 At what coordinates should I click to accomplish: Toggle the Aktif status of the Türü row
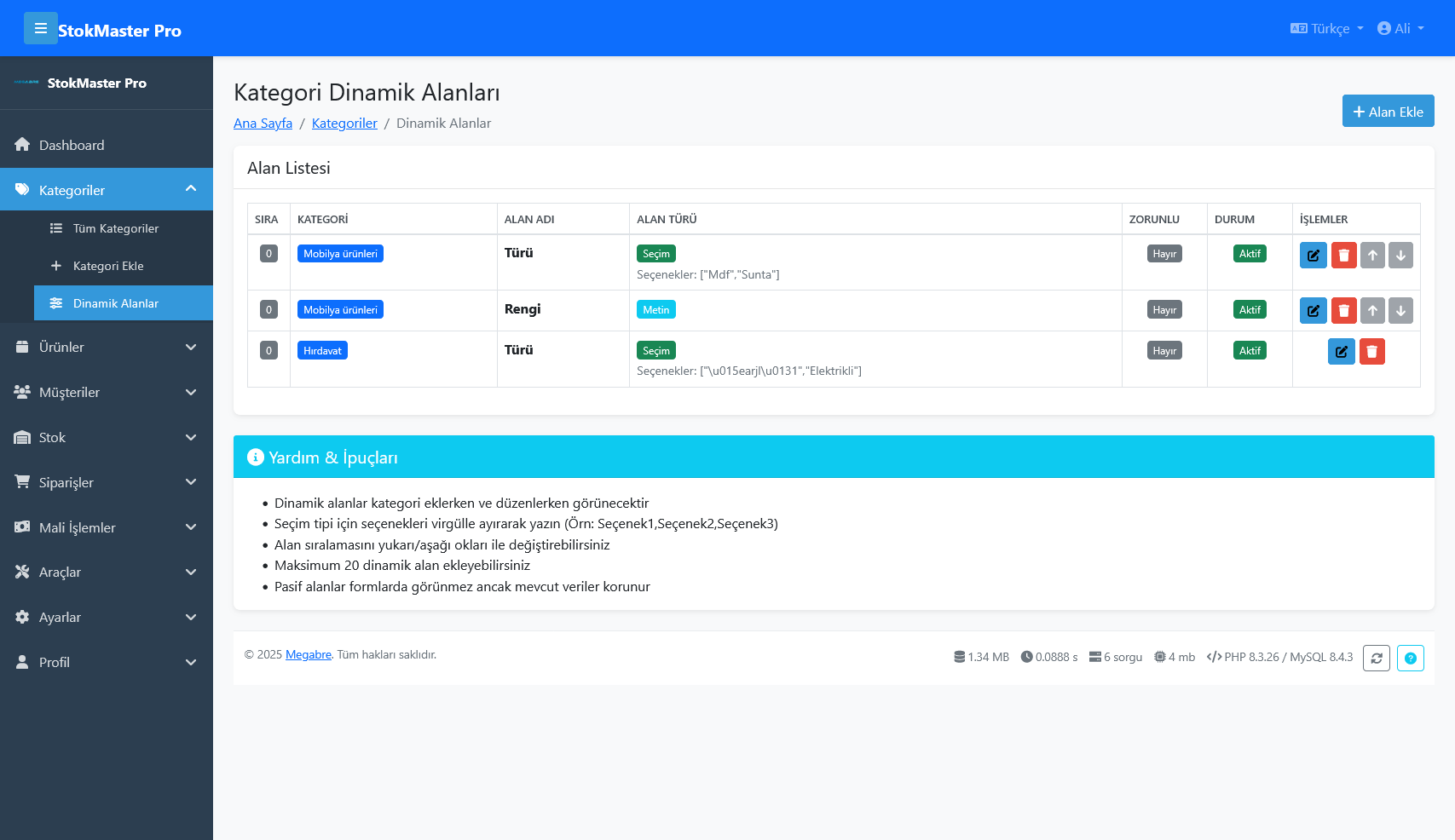[x=1250, y=253]
